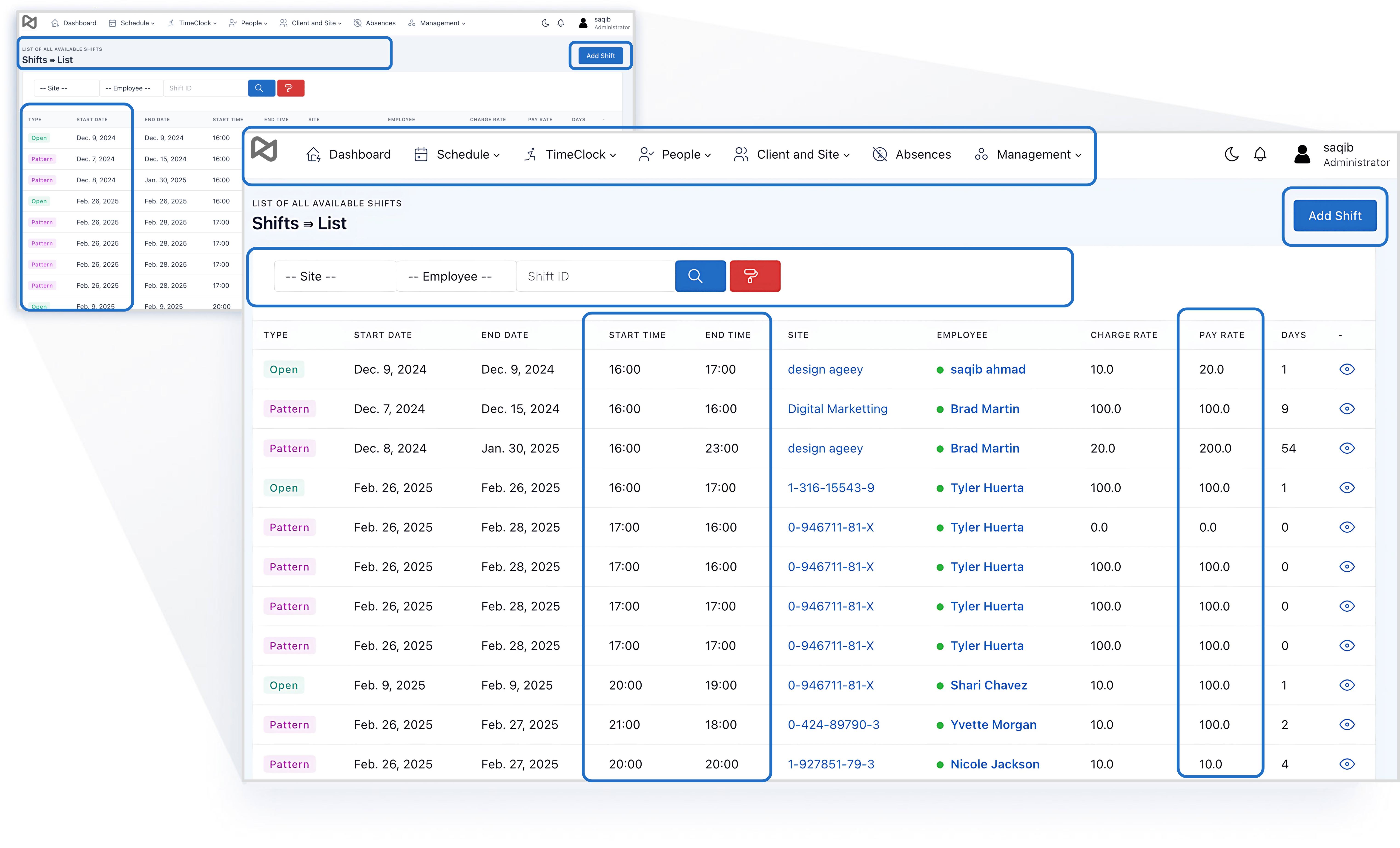The image size is (1400, 848).
Task: View the Shari Chavez shift eye icon
Action: coord(1347,685)
